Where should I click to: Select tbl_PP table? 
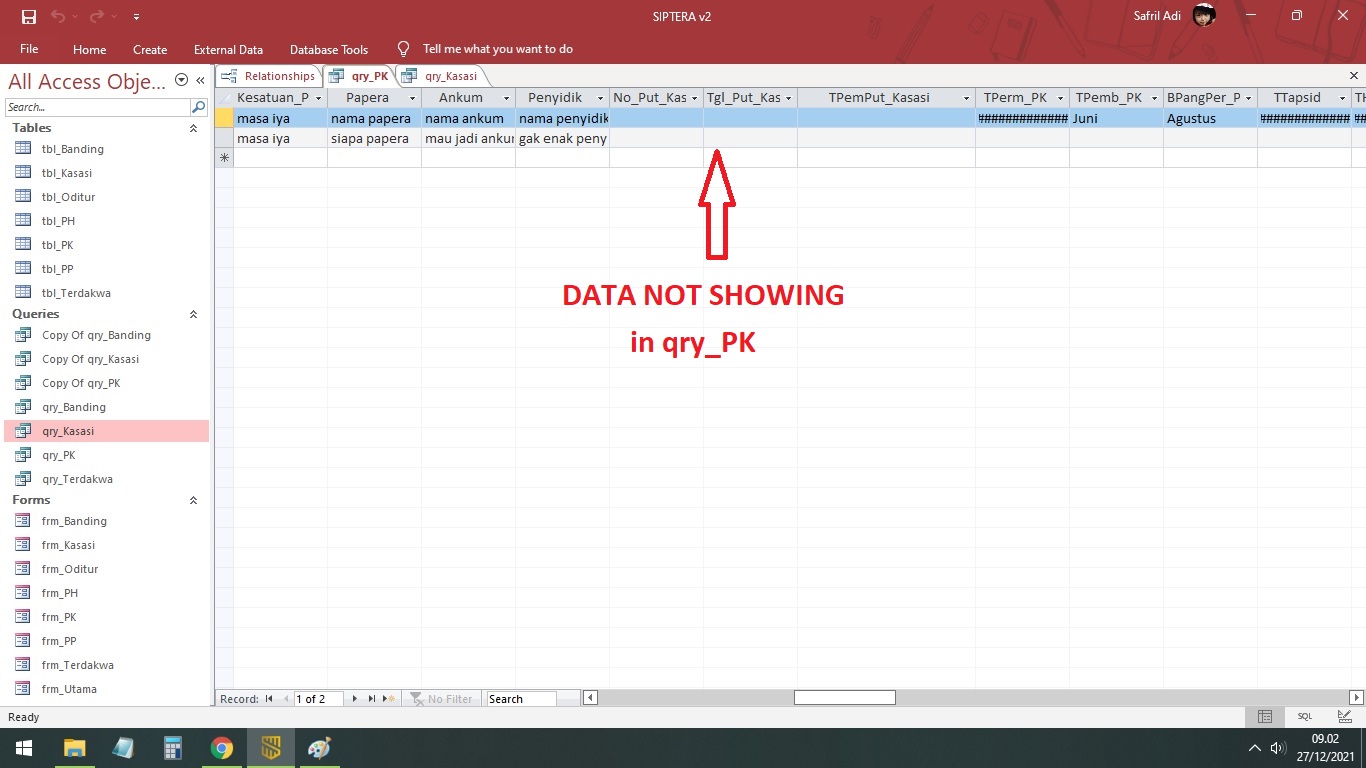pos(106,269)
